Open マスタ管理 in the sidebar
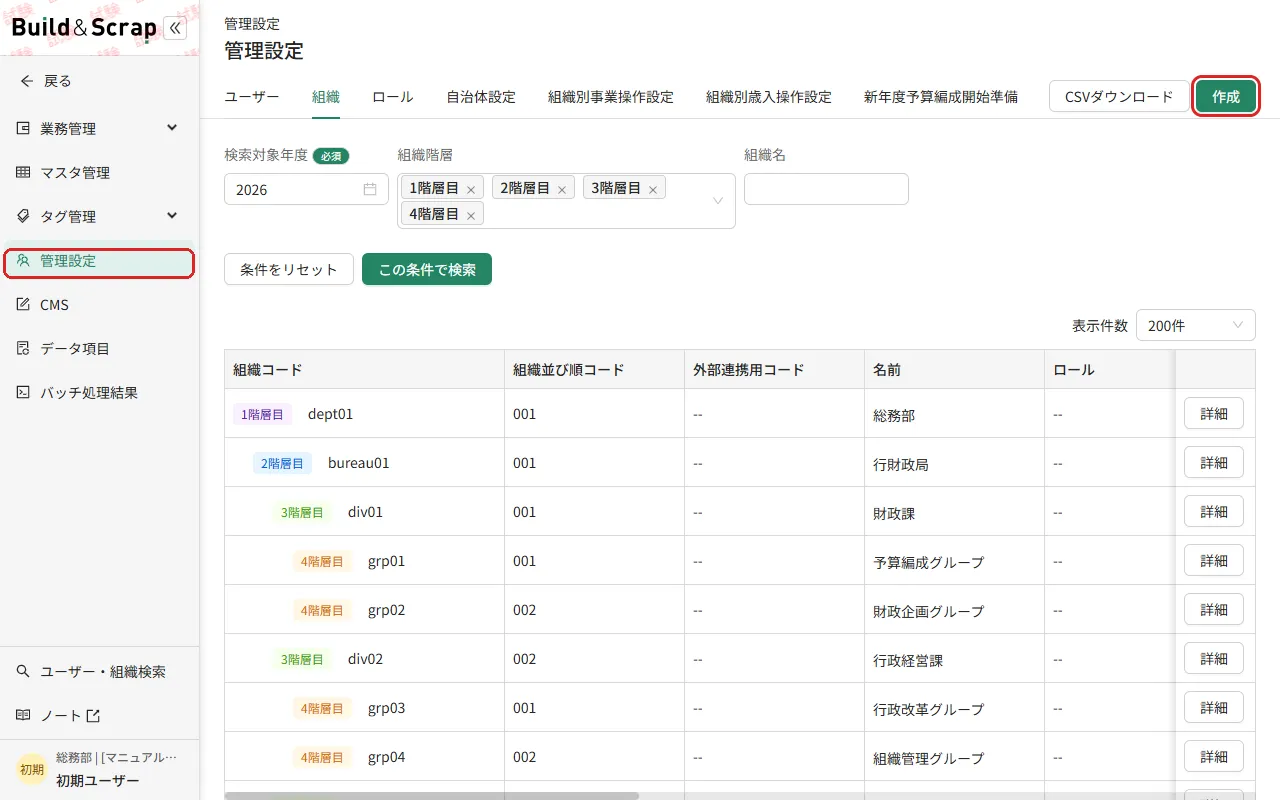The height and width of the screenshot is (800, 1280). coord(98,173)
